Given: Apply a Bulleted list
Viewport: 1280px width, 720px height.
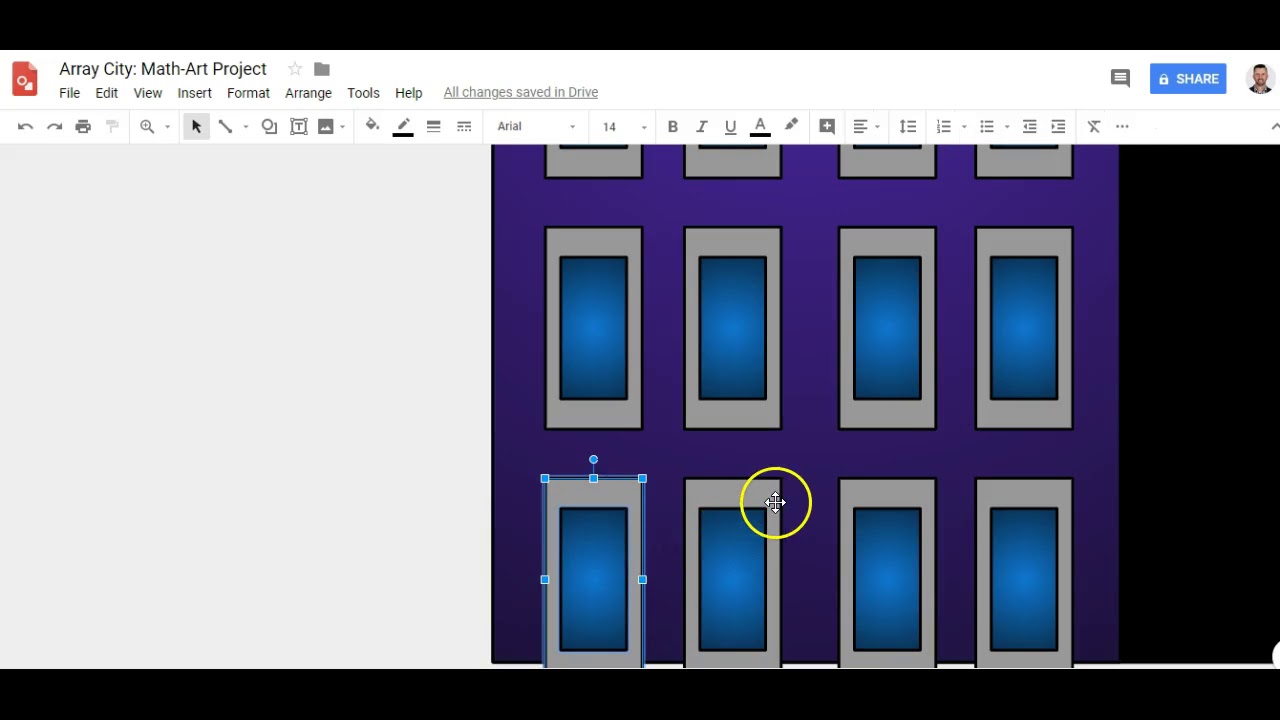Looking at the screenshot, I should (987, 127).
